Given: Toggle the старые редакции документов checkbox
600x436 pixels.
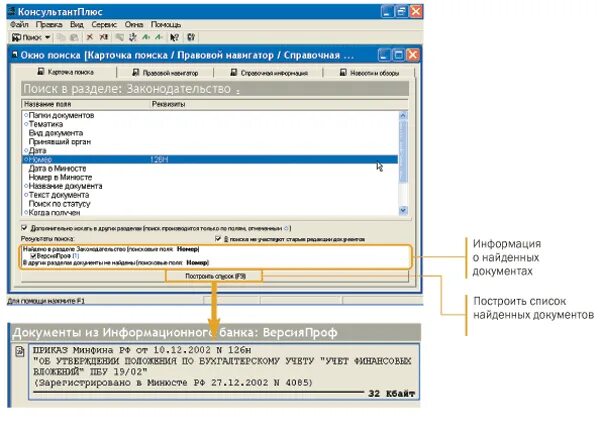Looking at the screenshot, I should click(x=218, y=239).
